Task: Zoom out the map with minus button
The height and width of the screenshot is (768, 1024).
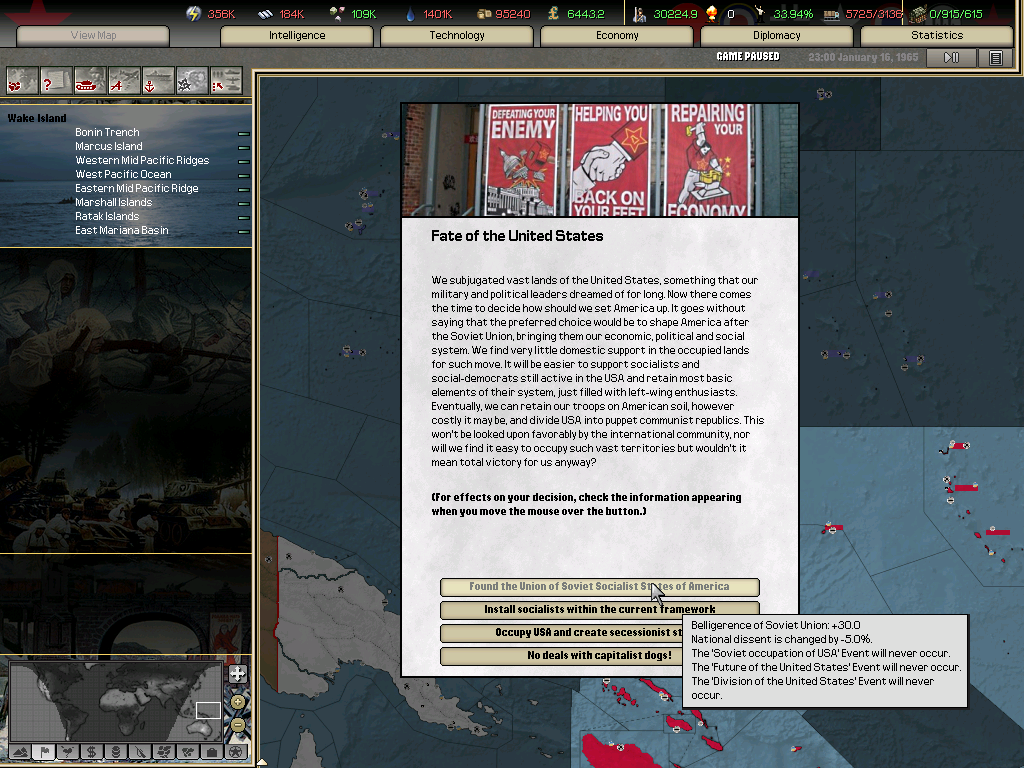Action: click(237, 723)
